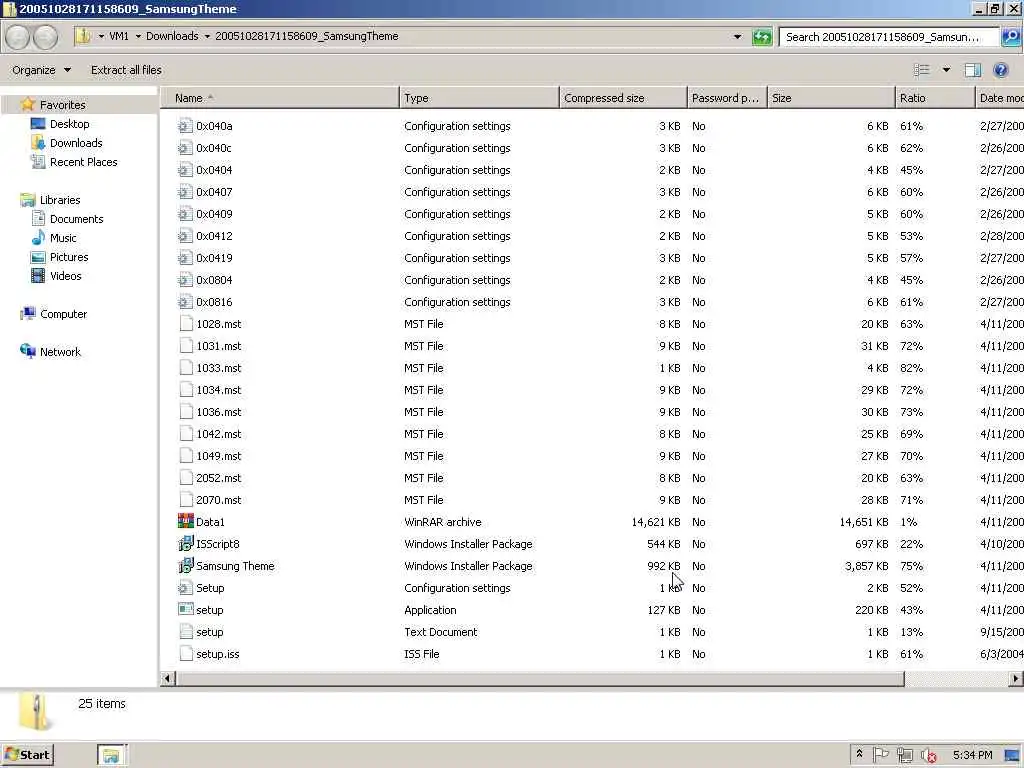Image resolution: width=1024 pixels, height=768 pixels.
Task: Click the Action Center flag tray icon
Action: [x=880, y=755]
